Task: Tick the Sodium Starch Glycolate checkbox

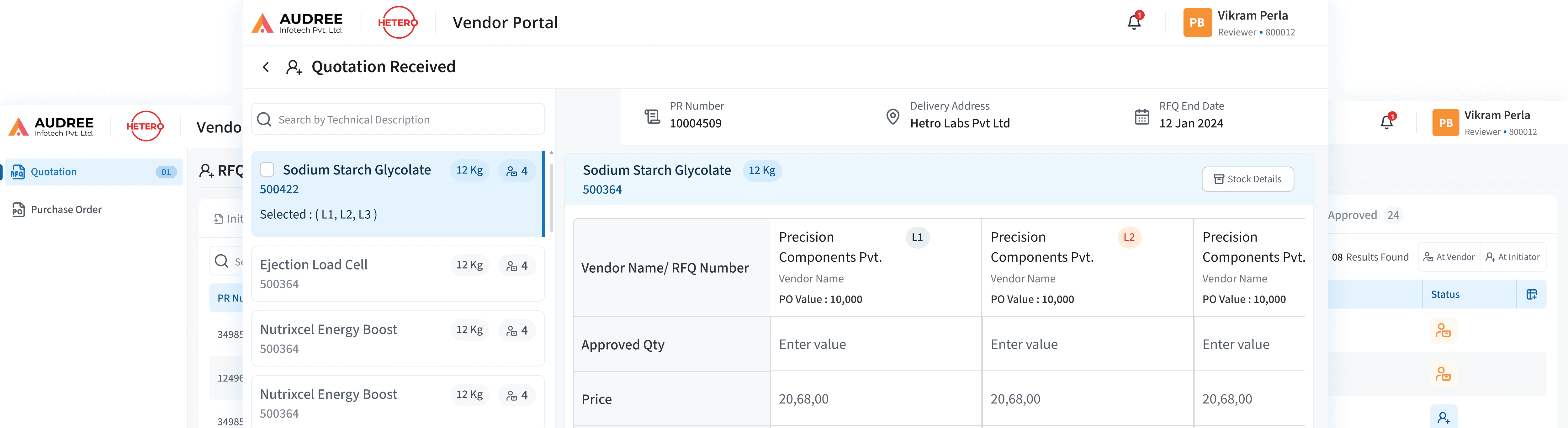Action: pyautogui.click(x=267, y=170)
